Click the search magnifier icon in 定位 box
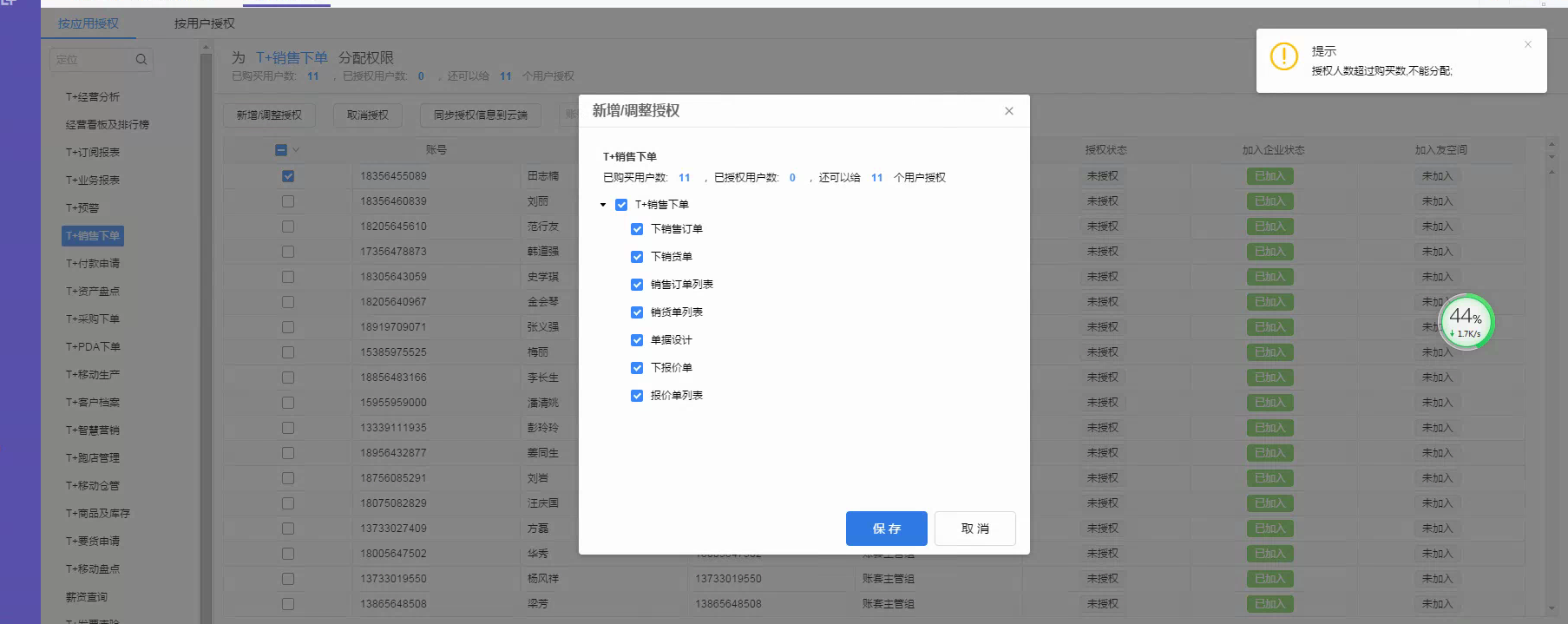This screenshot has height=624, width=1568. (141, 60)
